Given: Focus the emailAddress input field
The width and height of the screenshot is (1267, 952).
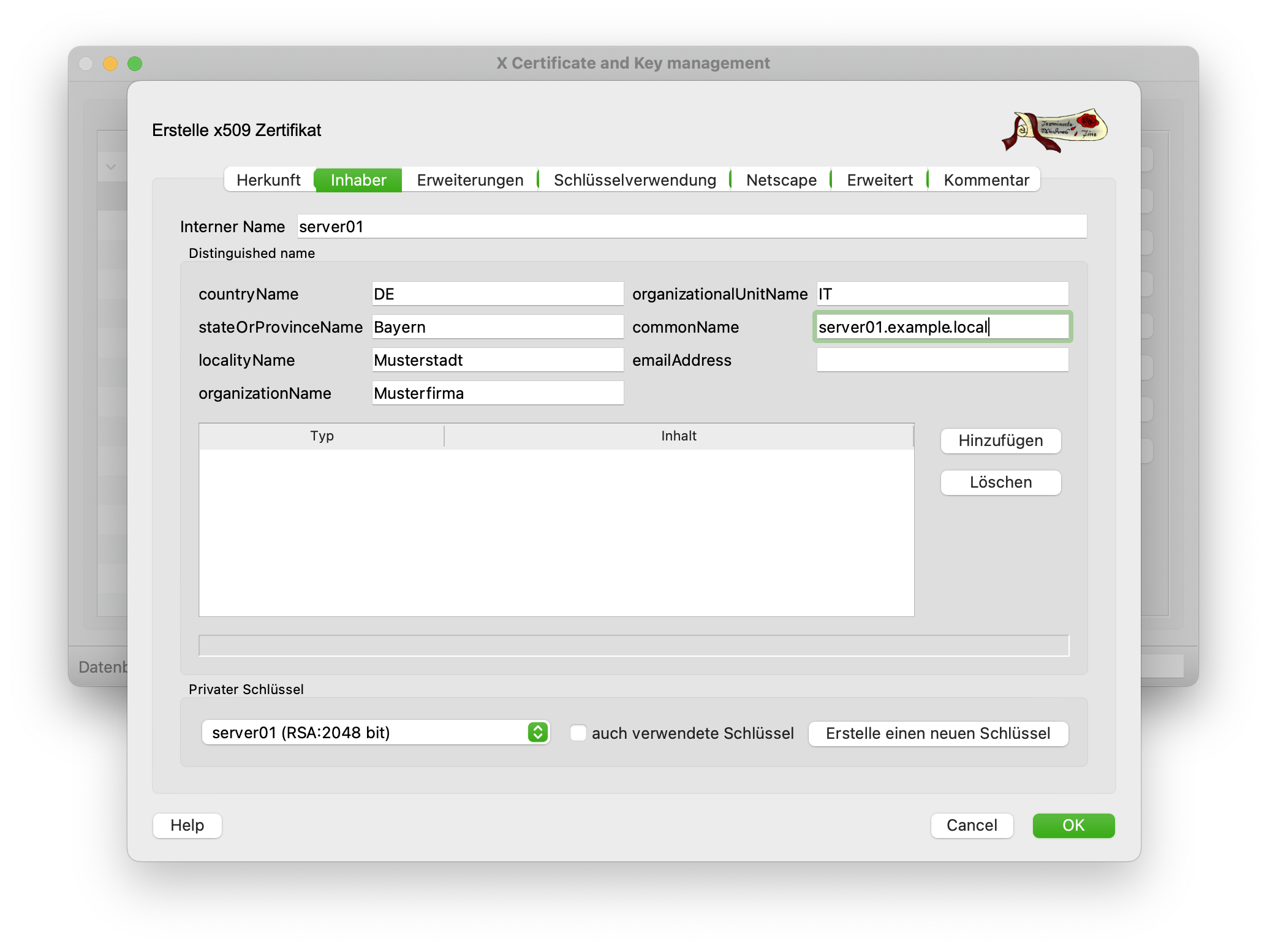Looking at the screenshot, I should click(942, 360).
